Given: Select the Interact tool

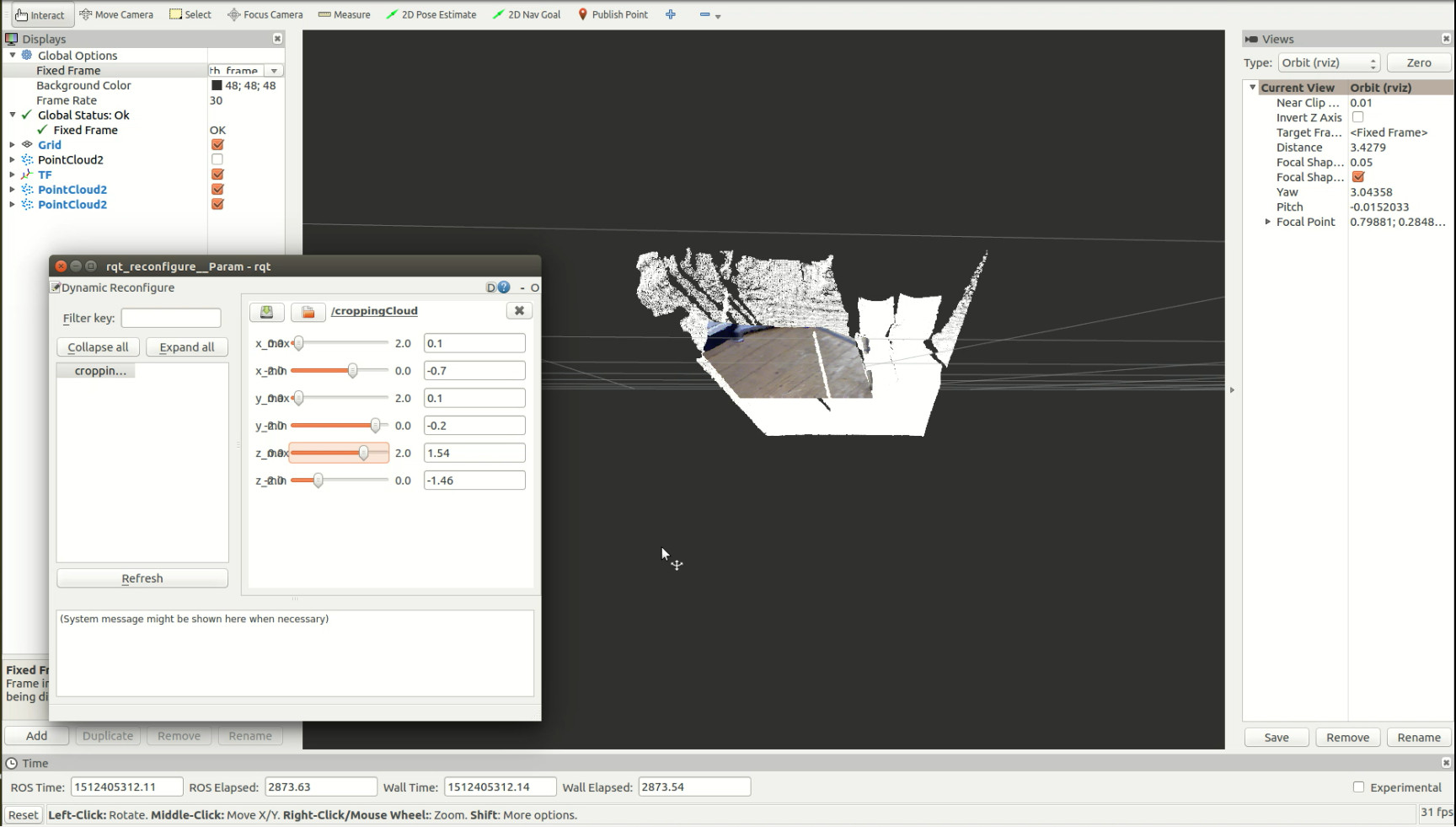Looking at the screenshot, I should [40, 14].
